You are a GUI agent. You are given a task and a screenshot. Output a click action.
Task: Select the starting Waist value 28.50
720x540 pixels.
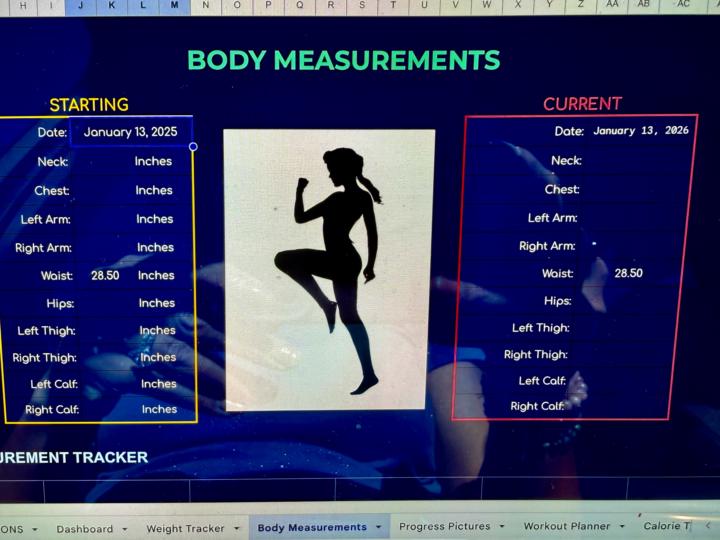105,276
